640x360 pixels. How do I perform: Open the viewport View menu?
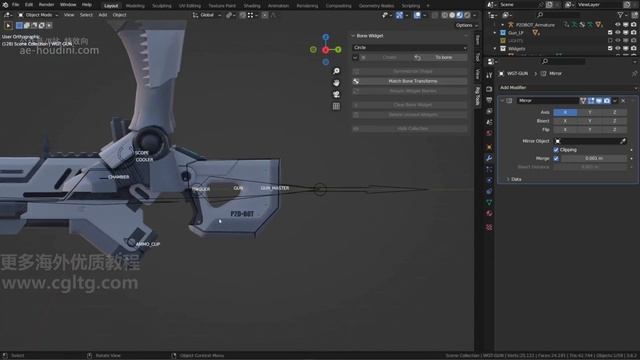69,15
